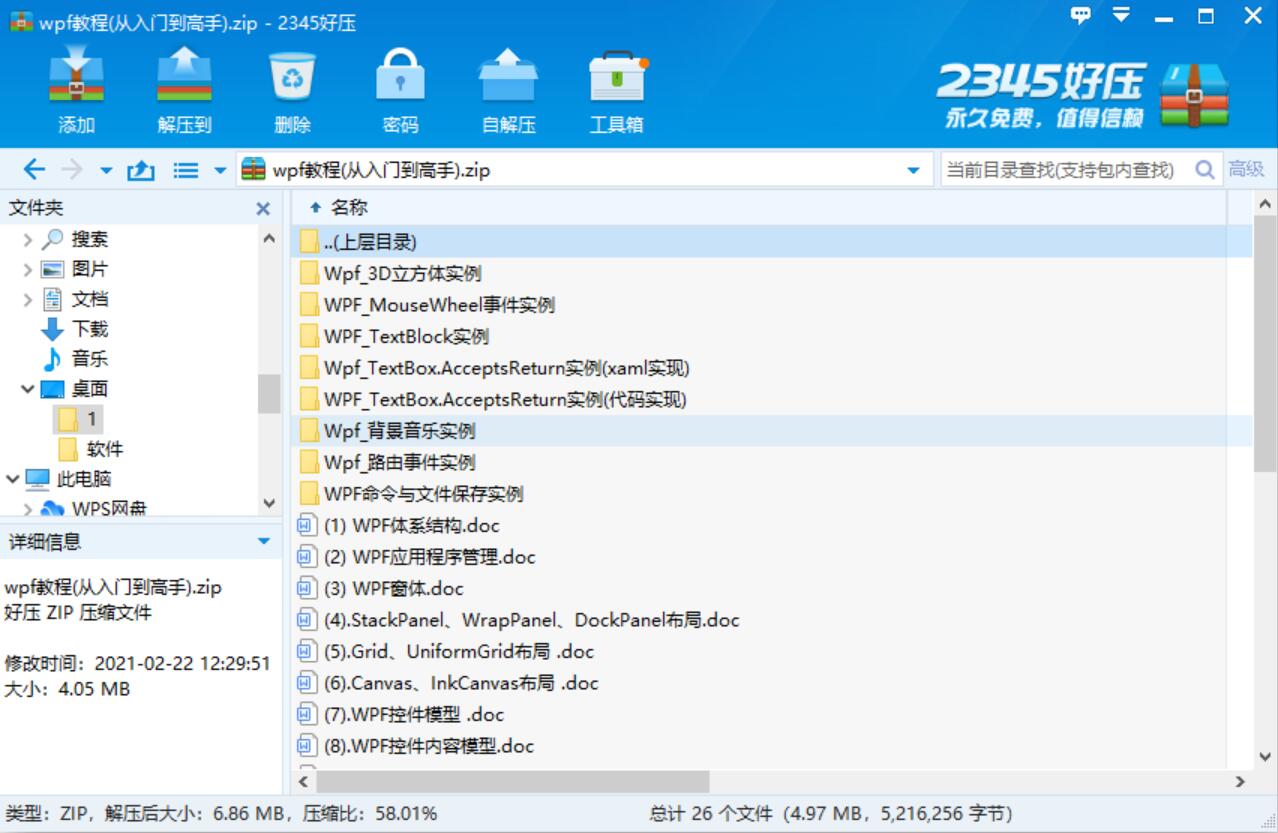
Task: Click the 解压到 (Extract to) icon
Action: [185, 76]
